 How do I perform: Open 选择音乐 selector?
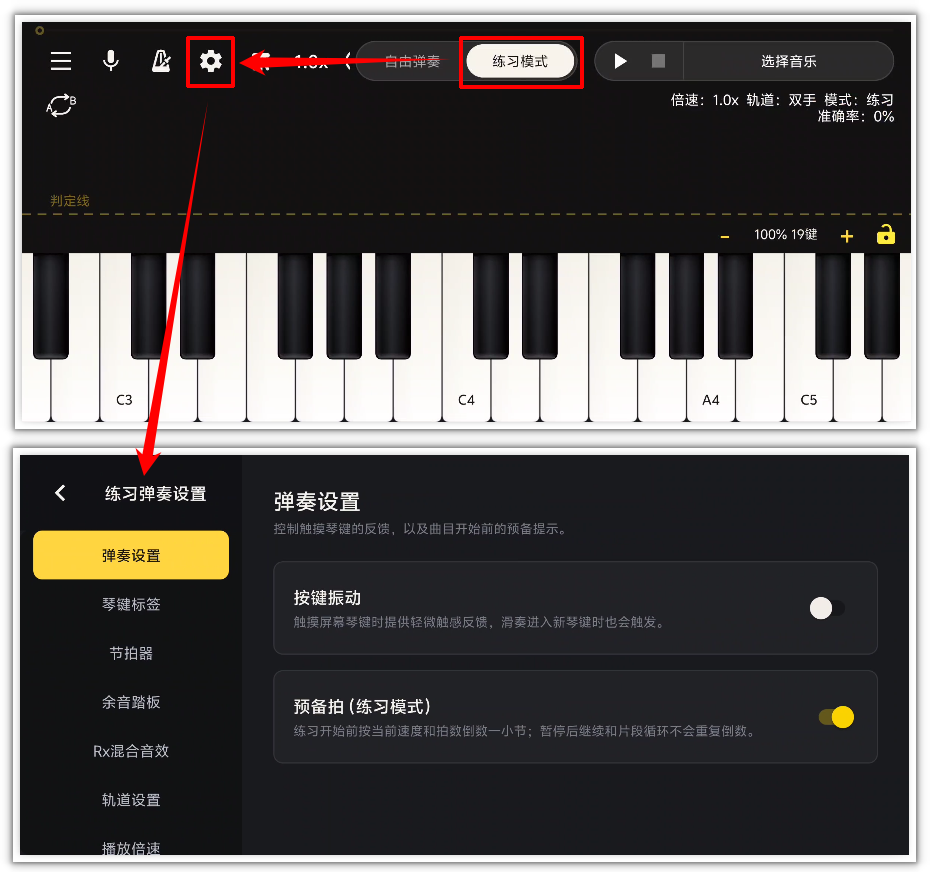coord(788,61)
